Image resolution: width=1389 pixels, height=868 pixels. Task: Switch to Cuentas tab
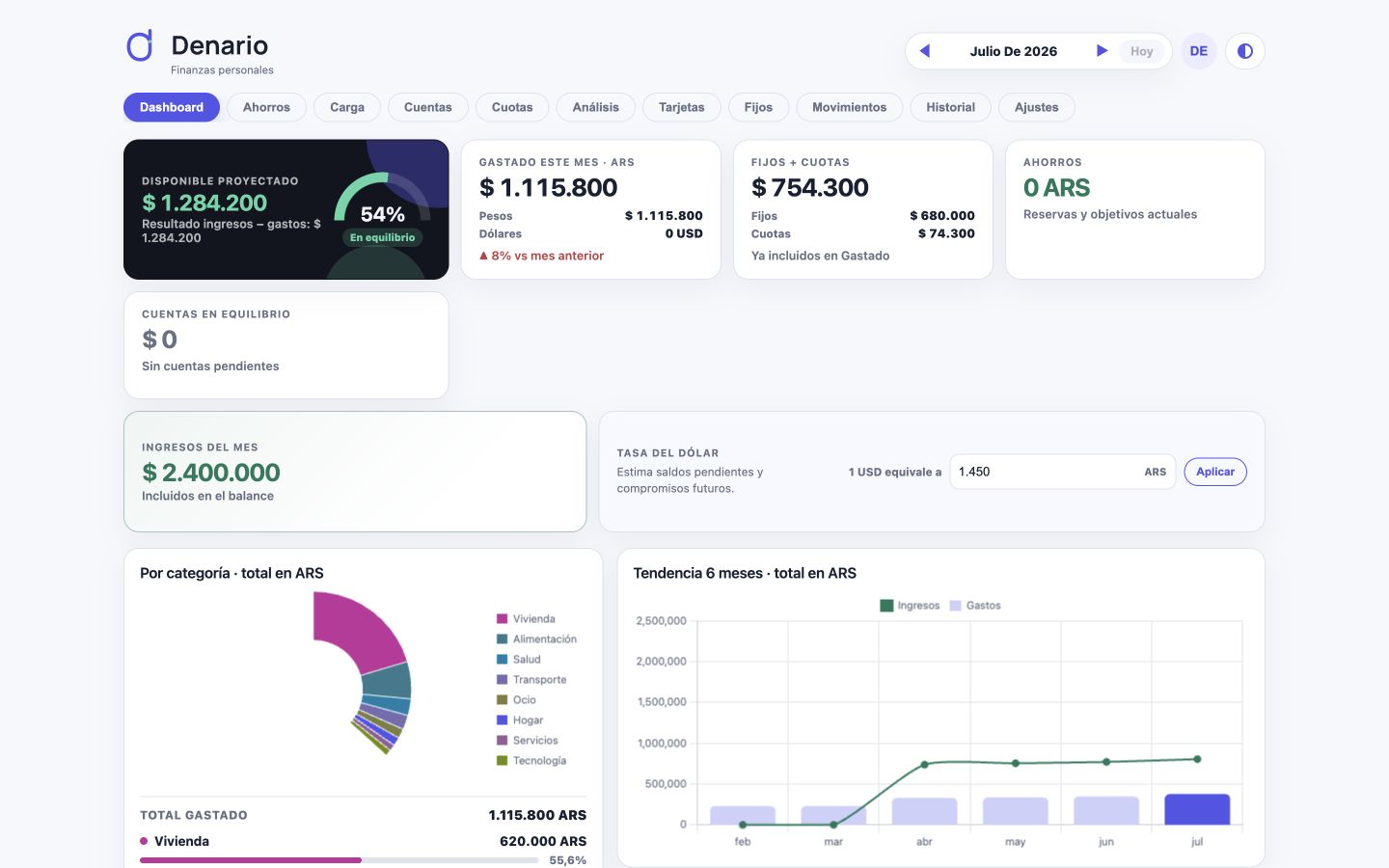tap(428, 107)
